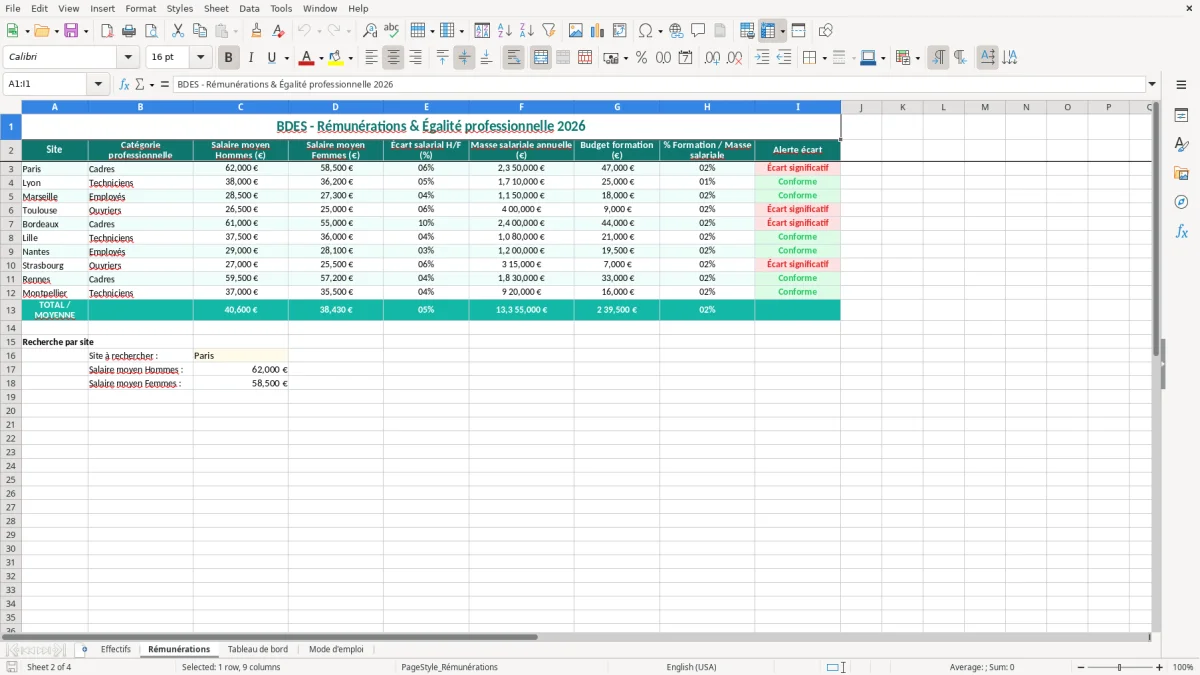Image resolution: width=1200 pixels, height=675 pixels.
Task: Switch to Tableau de bord tab
Action: [258, 649]
